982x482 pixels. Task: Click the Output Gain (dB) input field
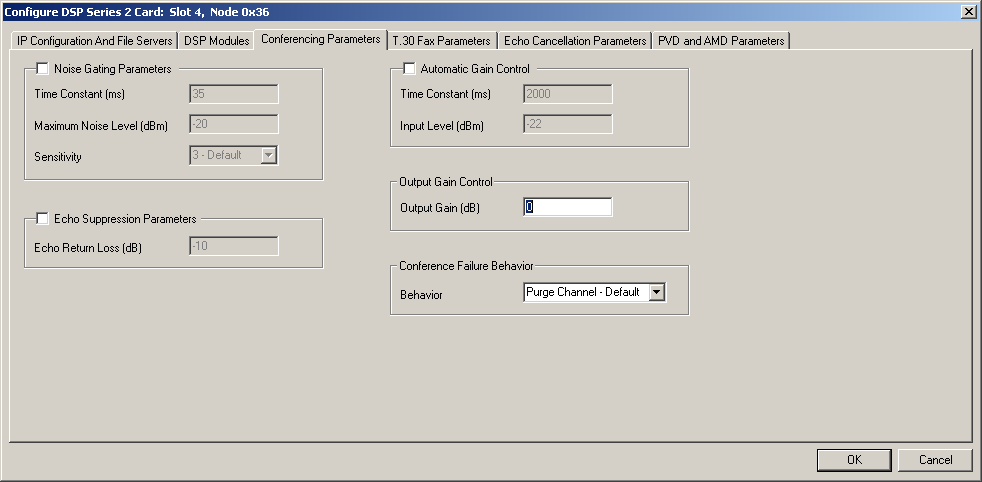click(x=567, y=207)
